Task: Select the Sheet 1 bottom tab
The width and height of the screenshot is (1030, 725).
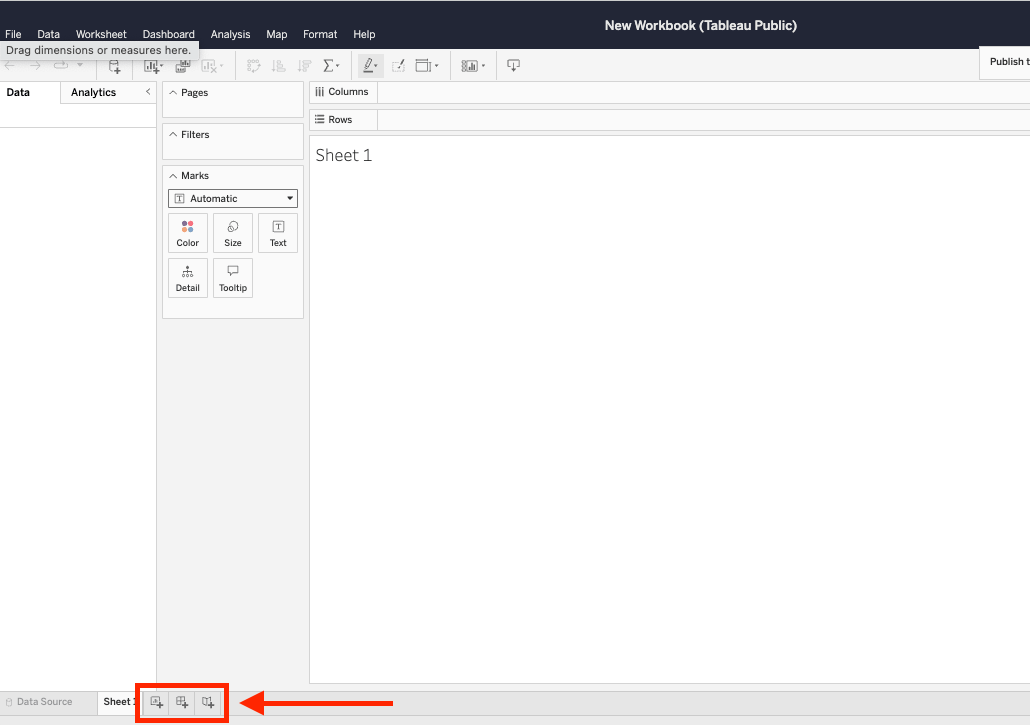Action: (x=118, y=701)
